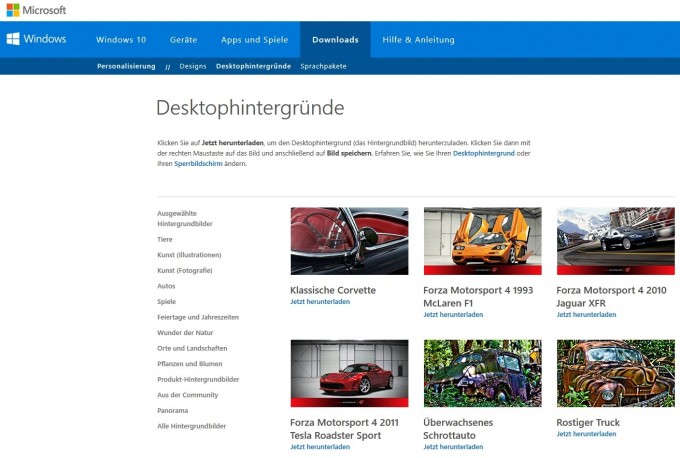Click Personalisierung in sub-navigation

[x=126, y=66]
